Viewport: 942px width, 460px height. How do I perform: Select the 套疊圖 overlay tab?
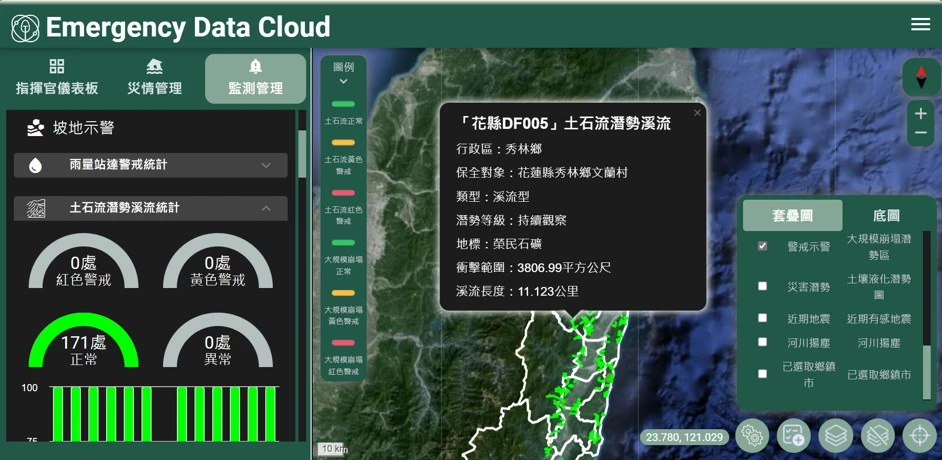pyautogui.click(x=792, y=216)
